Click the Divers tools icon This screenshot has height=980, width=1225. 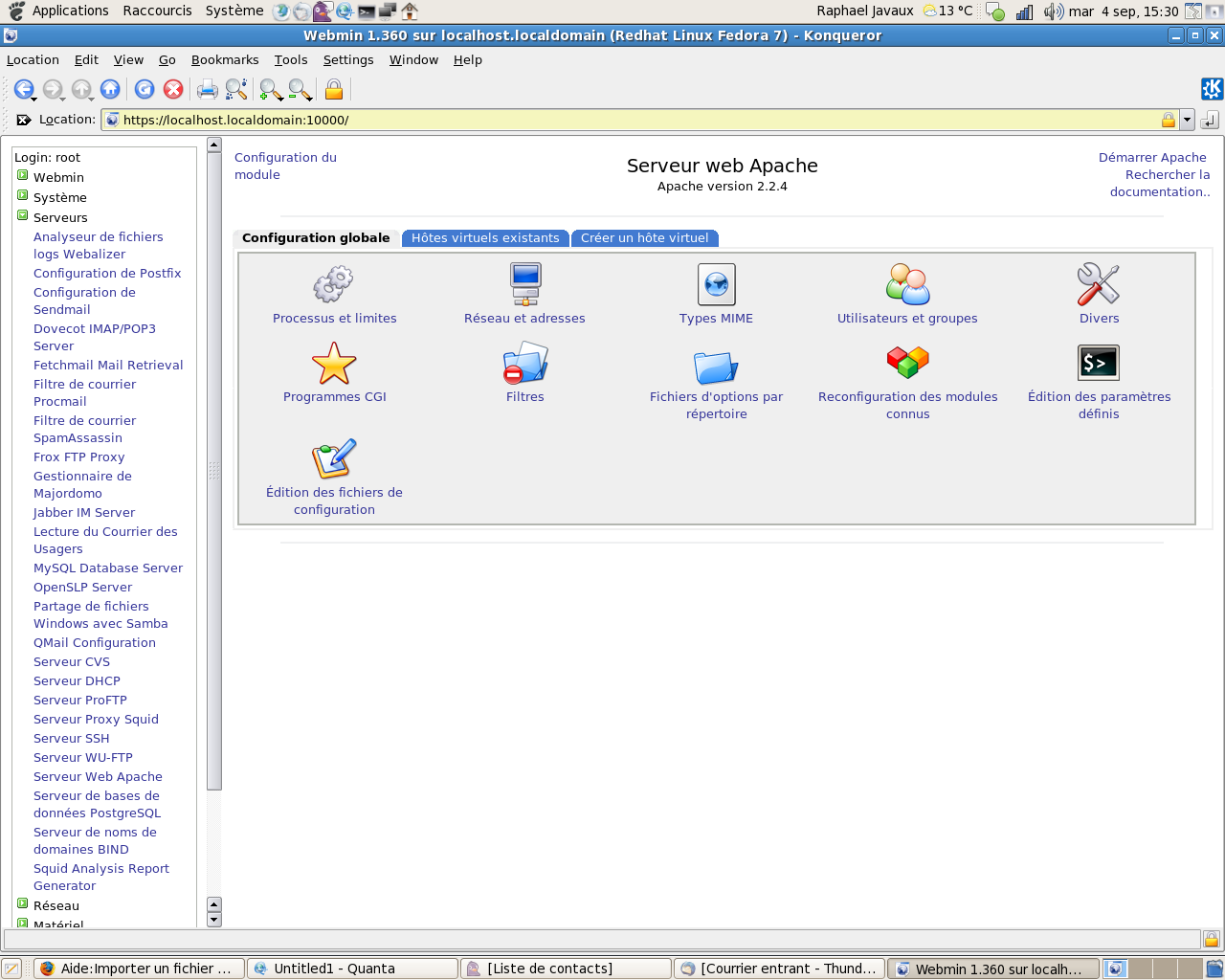pos(1099,284)
